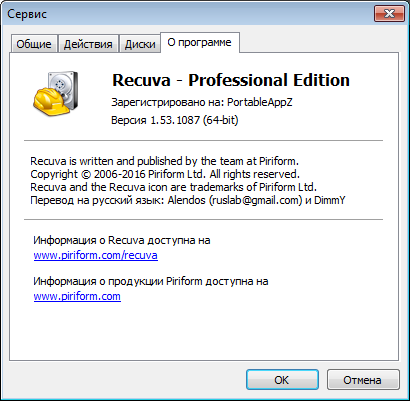Click the 'Recuva and the Recuva icon' line
The width and height of the screenshot is (410, 401).
(x=173, y=187)
